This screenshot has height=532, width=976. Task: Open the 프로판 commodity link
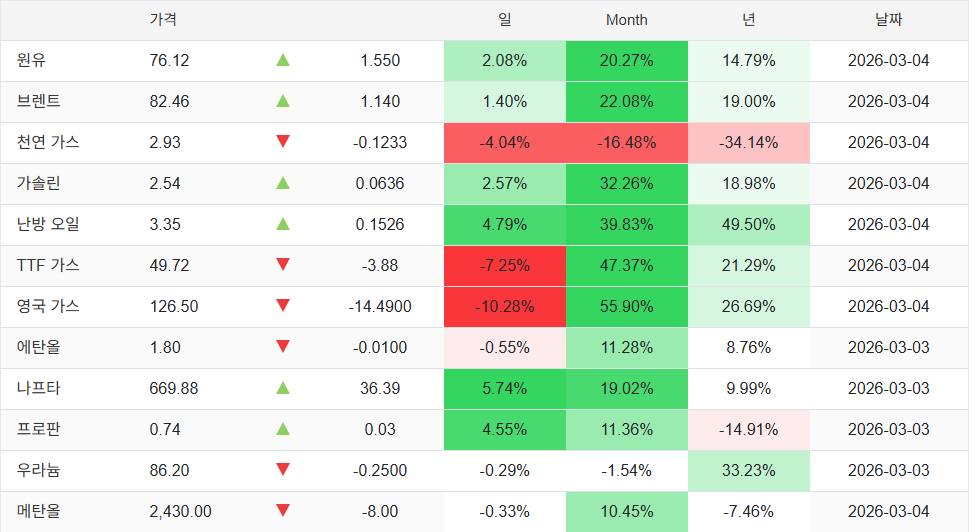[39, 429]
